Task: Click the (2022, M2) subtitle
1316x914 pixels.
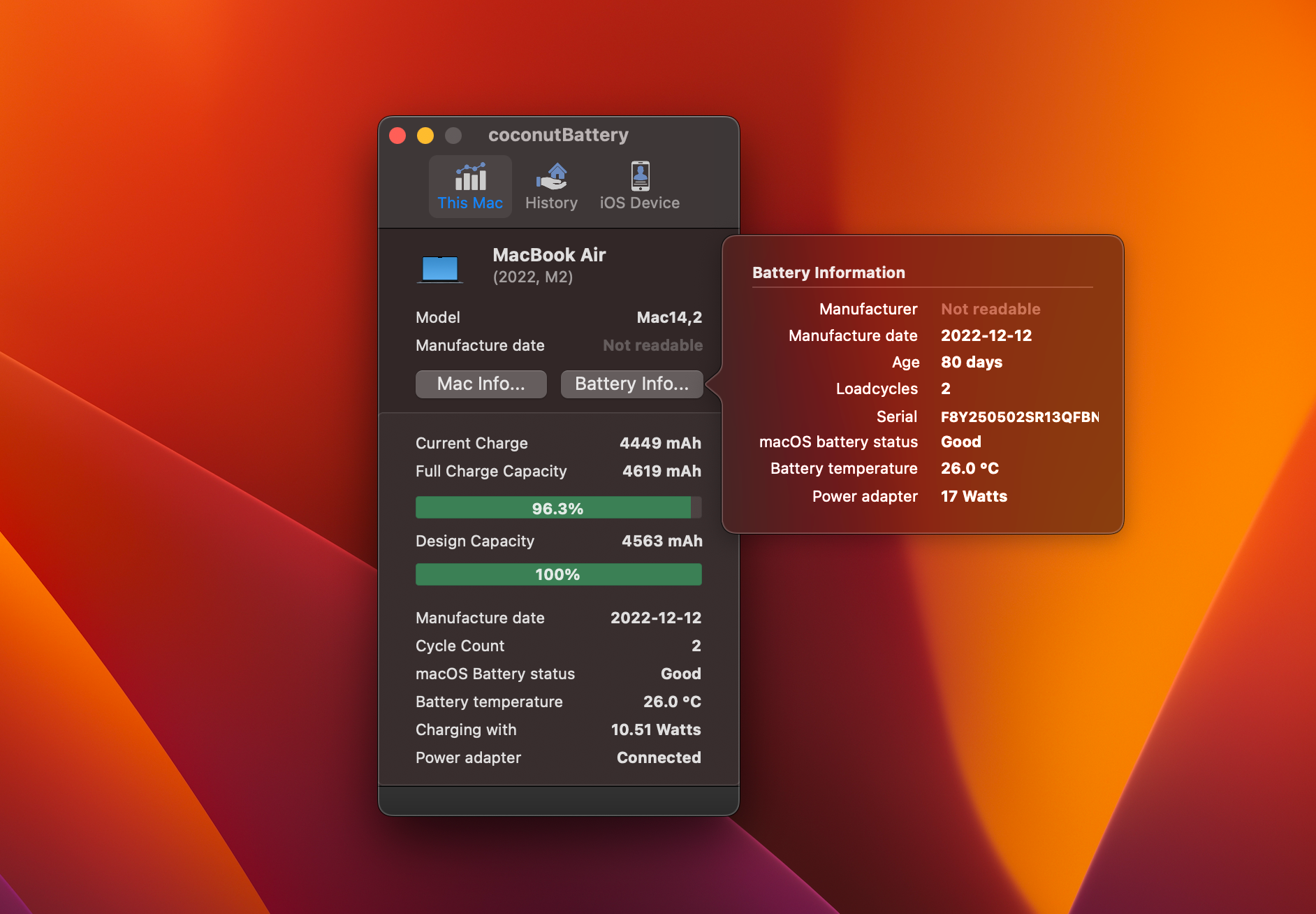Action: (x=533, y=277)
